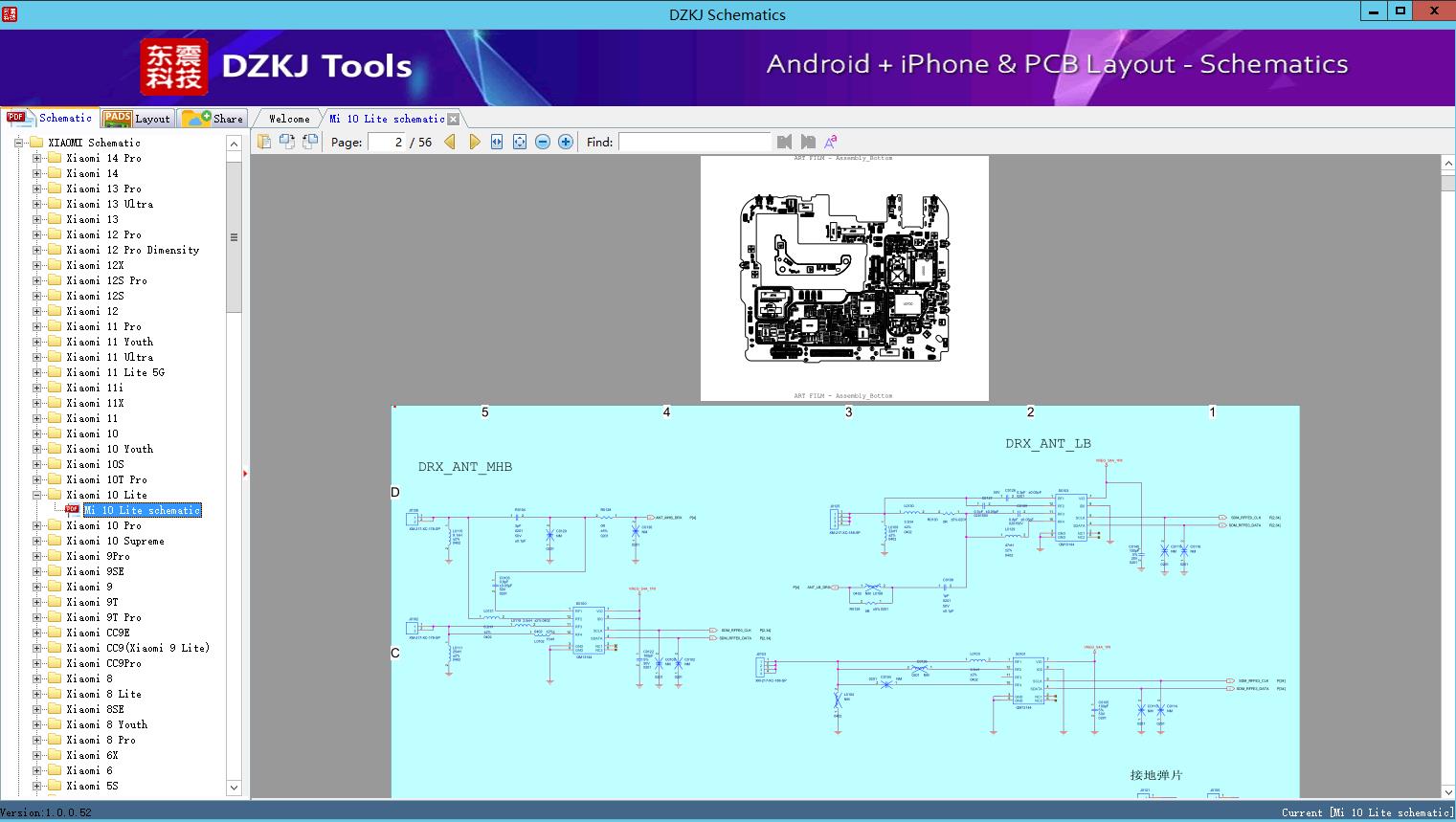Select Xiaomi 11 Youth tree entry
This screenshot has width=1456, height=822.
pyautogui.click(x=110, y=342)
